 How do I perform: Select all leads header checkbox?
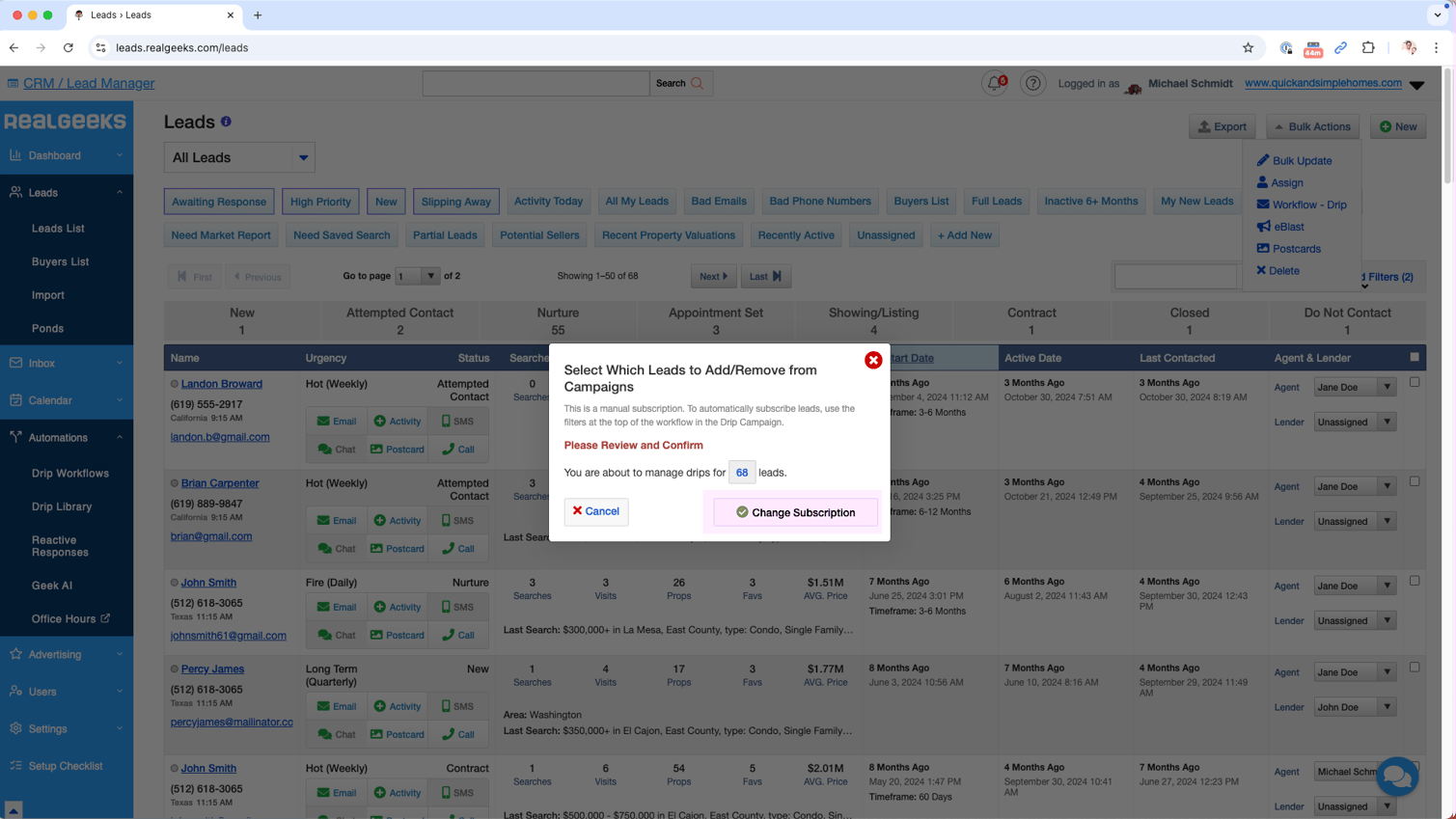(1415, 357)
